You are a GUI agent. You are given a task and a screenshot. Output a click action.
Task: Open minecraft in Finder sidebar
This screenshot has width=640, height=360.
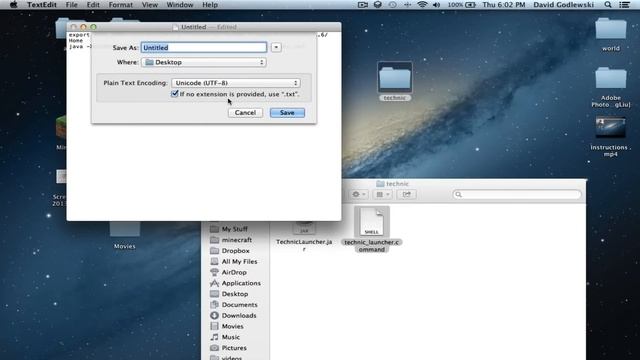tap(236, 240)
